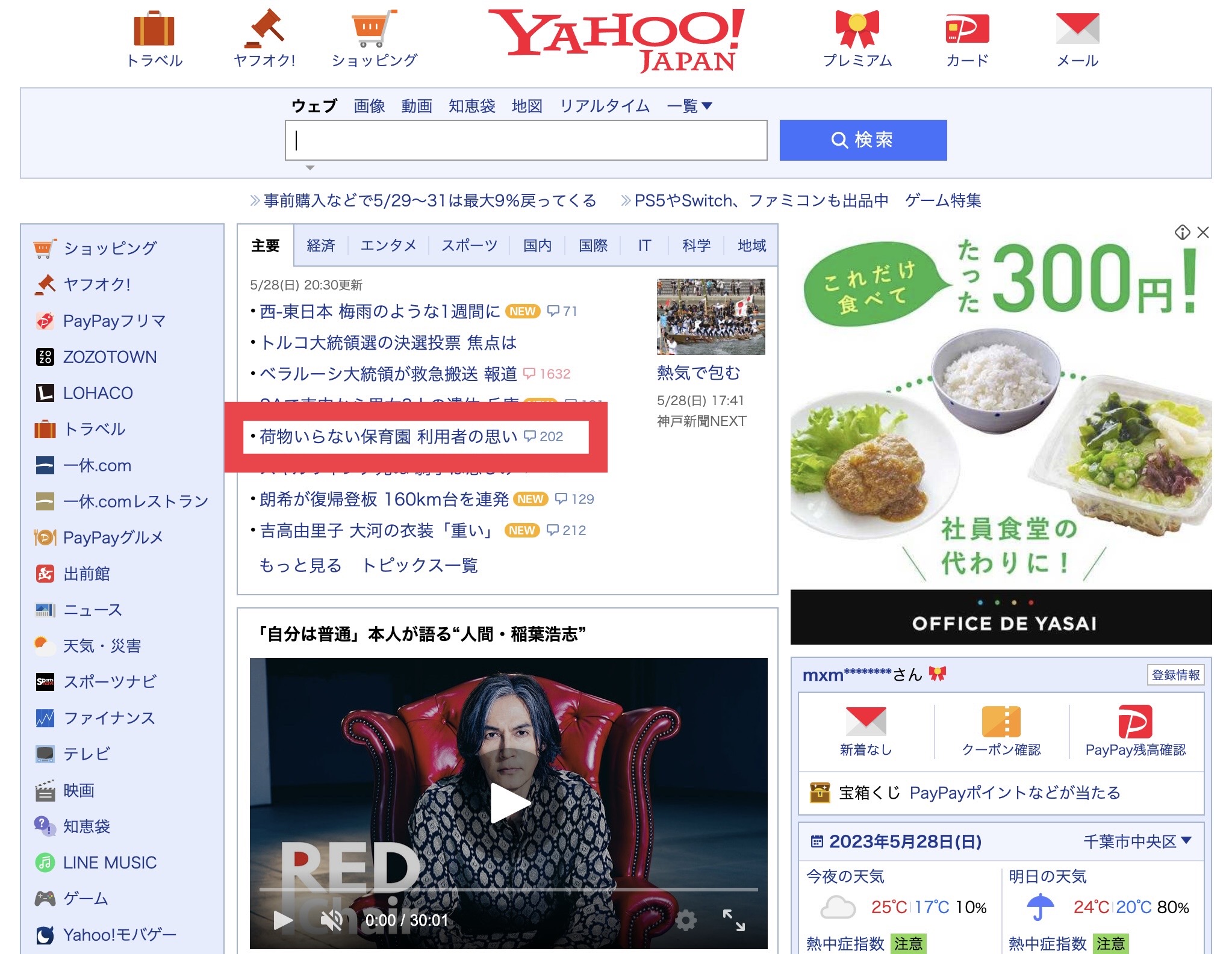Open テレビ in the sidebar
The image size is (1232, 954).
(x=87, y=754)
